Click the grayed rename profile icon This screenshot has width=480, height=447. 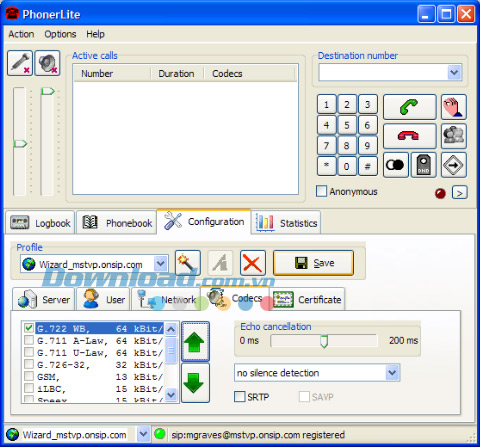pos(220,263)
